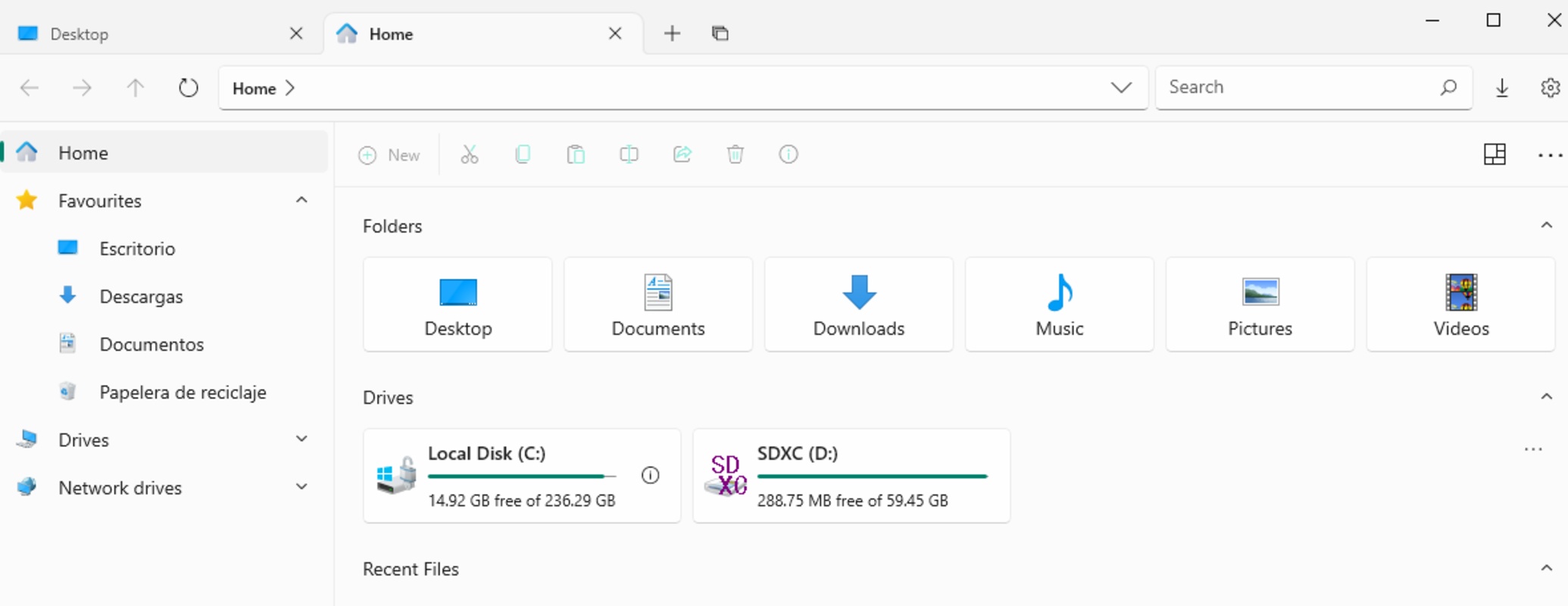
Task: Click inside the Search field
Action: coord(1299,88)
